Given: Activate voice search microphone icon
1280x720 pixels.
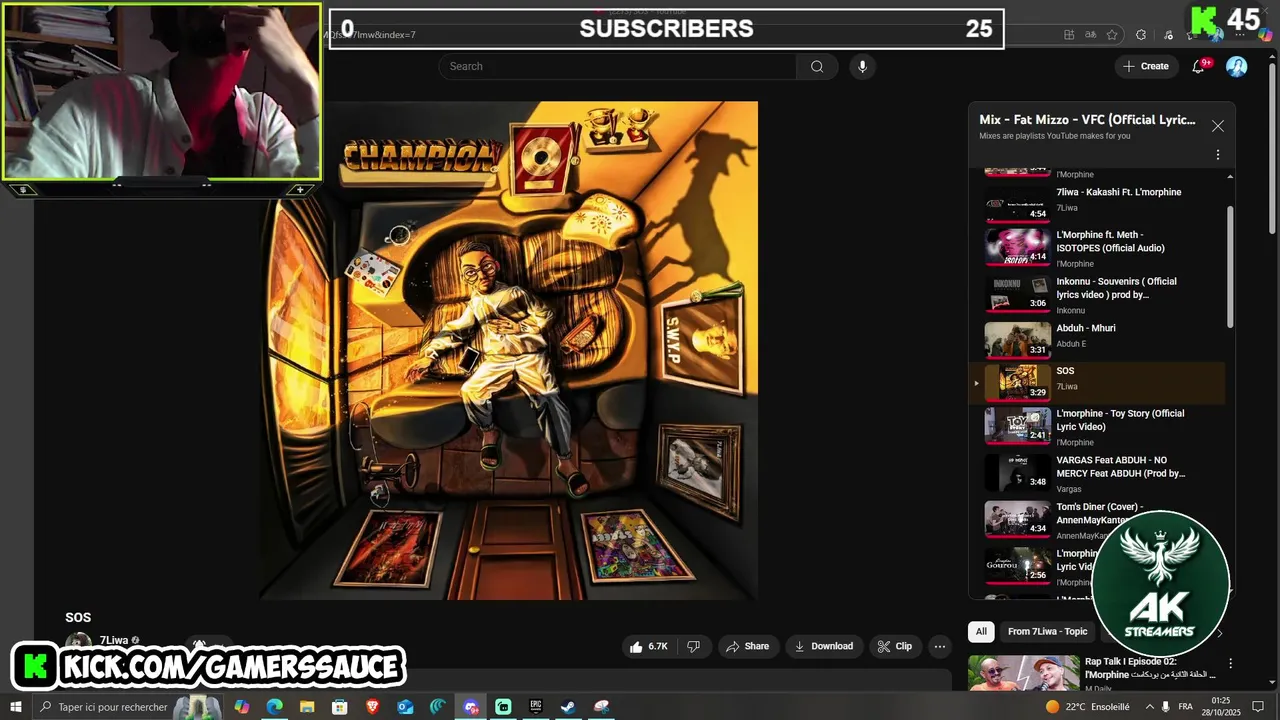Looking at the screenshot, I should coord(862,66).
